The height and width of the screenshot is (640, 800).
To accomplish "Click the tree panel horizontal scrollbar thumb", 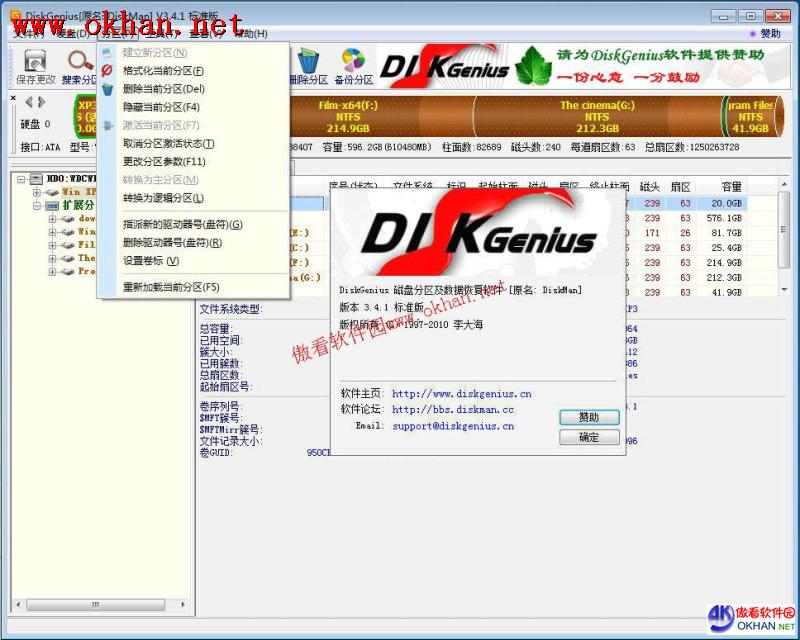I will pyautogui.click(x=96, y=605).
